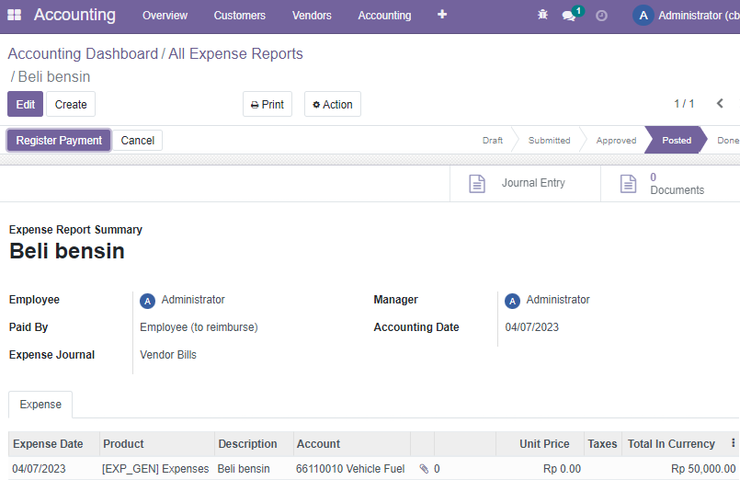Click the Cancel button

[137, 140]
